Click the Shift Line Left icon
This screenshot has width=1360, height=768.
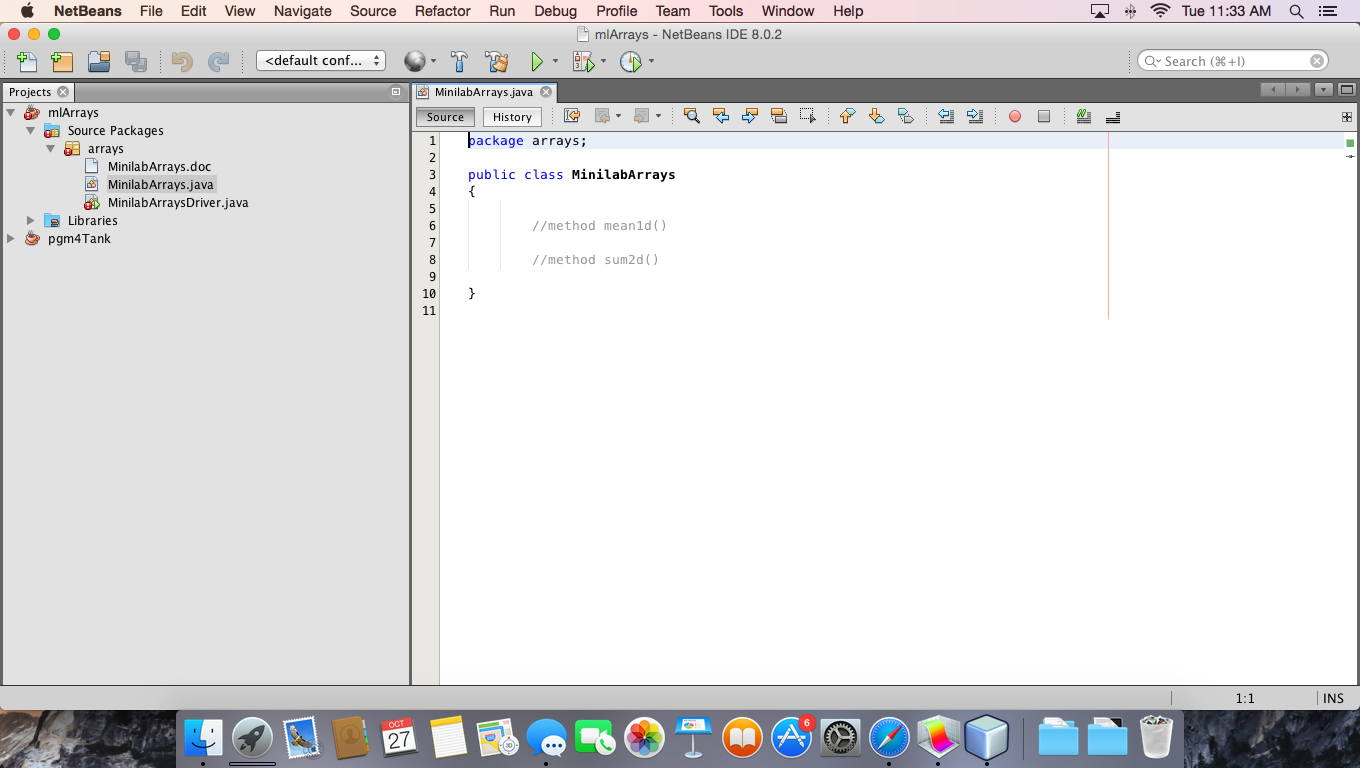pos(946,116)
